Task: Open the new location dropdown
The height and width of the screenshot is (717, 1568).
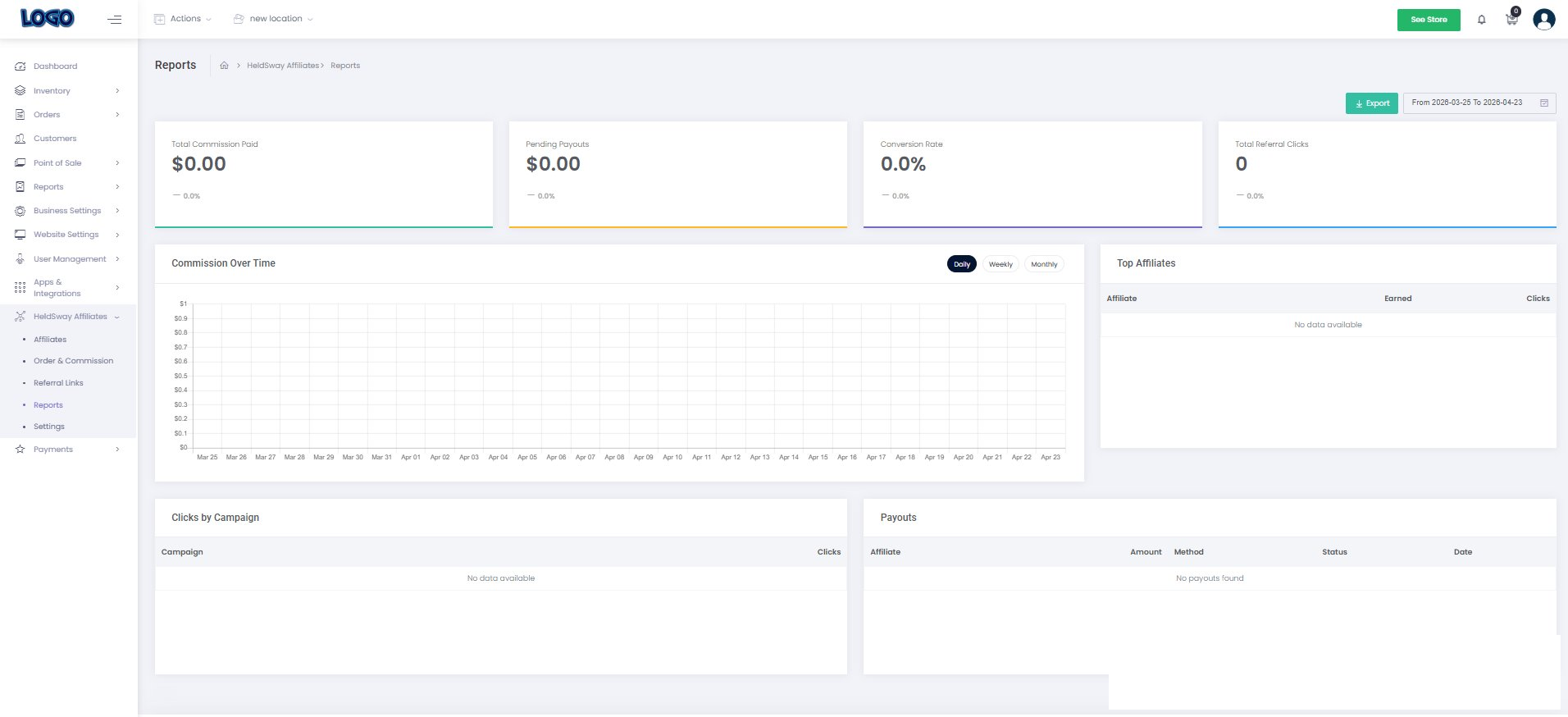Action: click(273, 19)
